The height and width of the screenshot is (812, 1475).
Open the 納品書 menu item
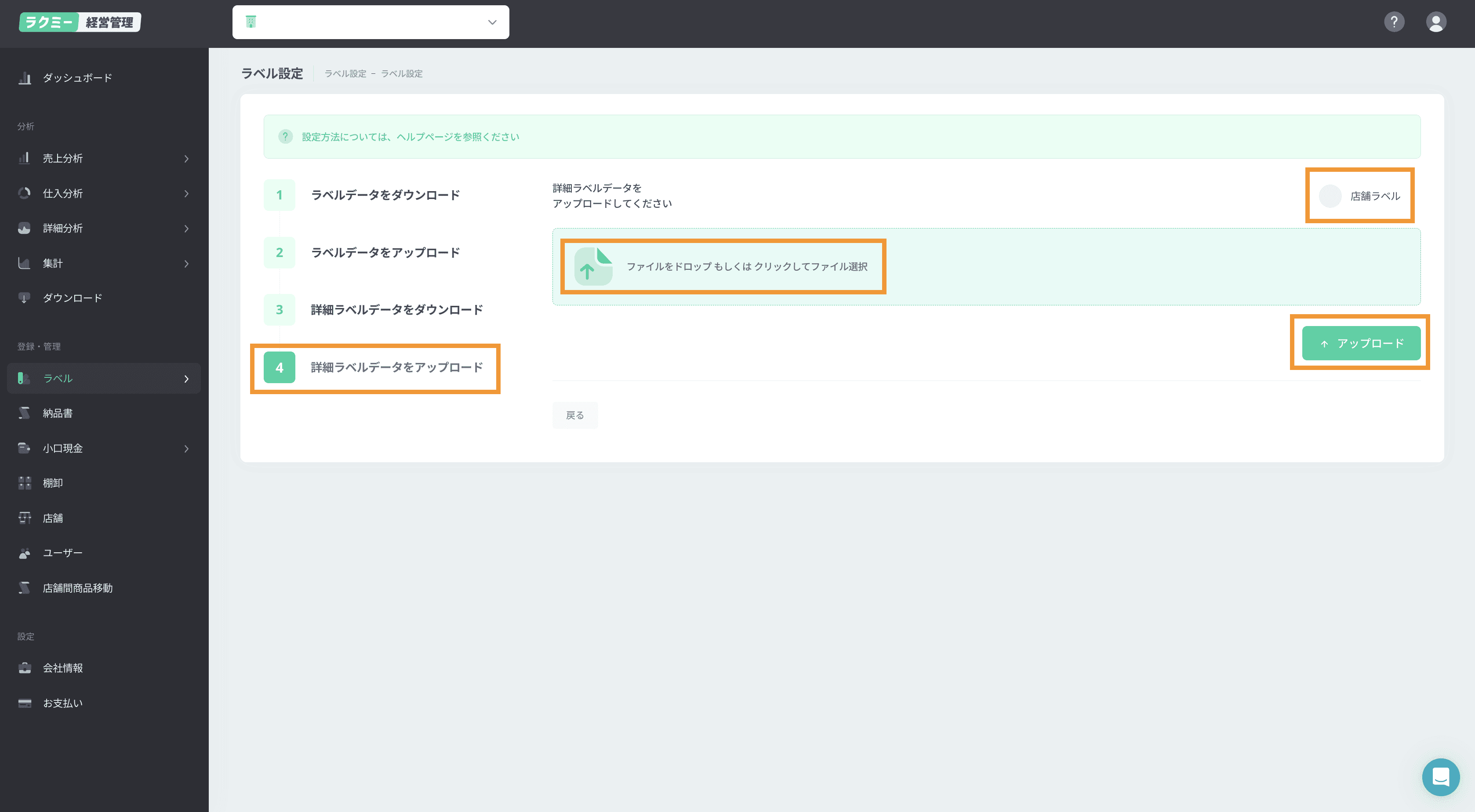click(57, 413)
